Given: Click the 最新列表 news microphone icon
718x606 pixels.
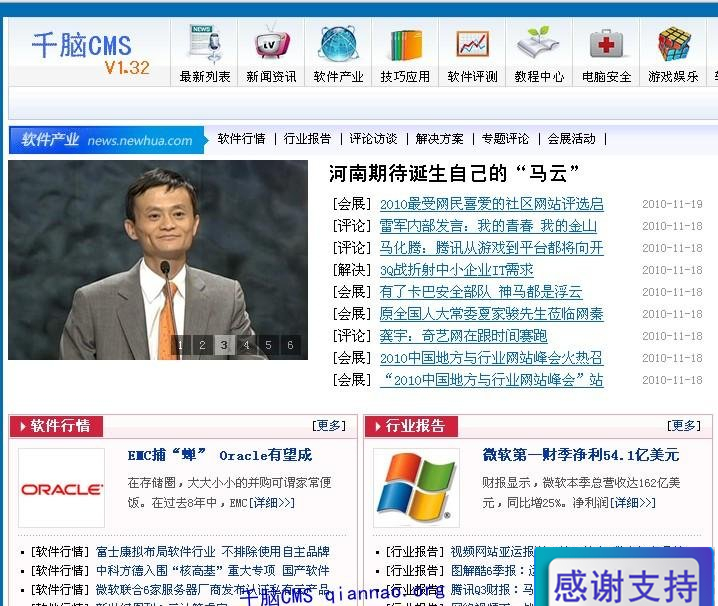Looking at the screenshot, I should pos(205,44).
